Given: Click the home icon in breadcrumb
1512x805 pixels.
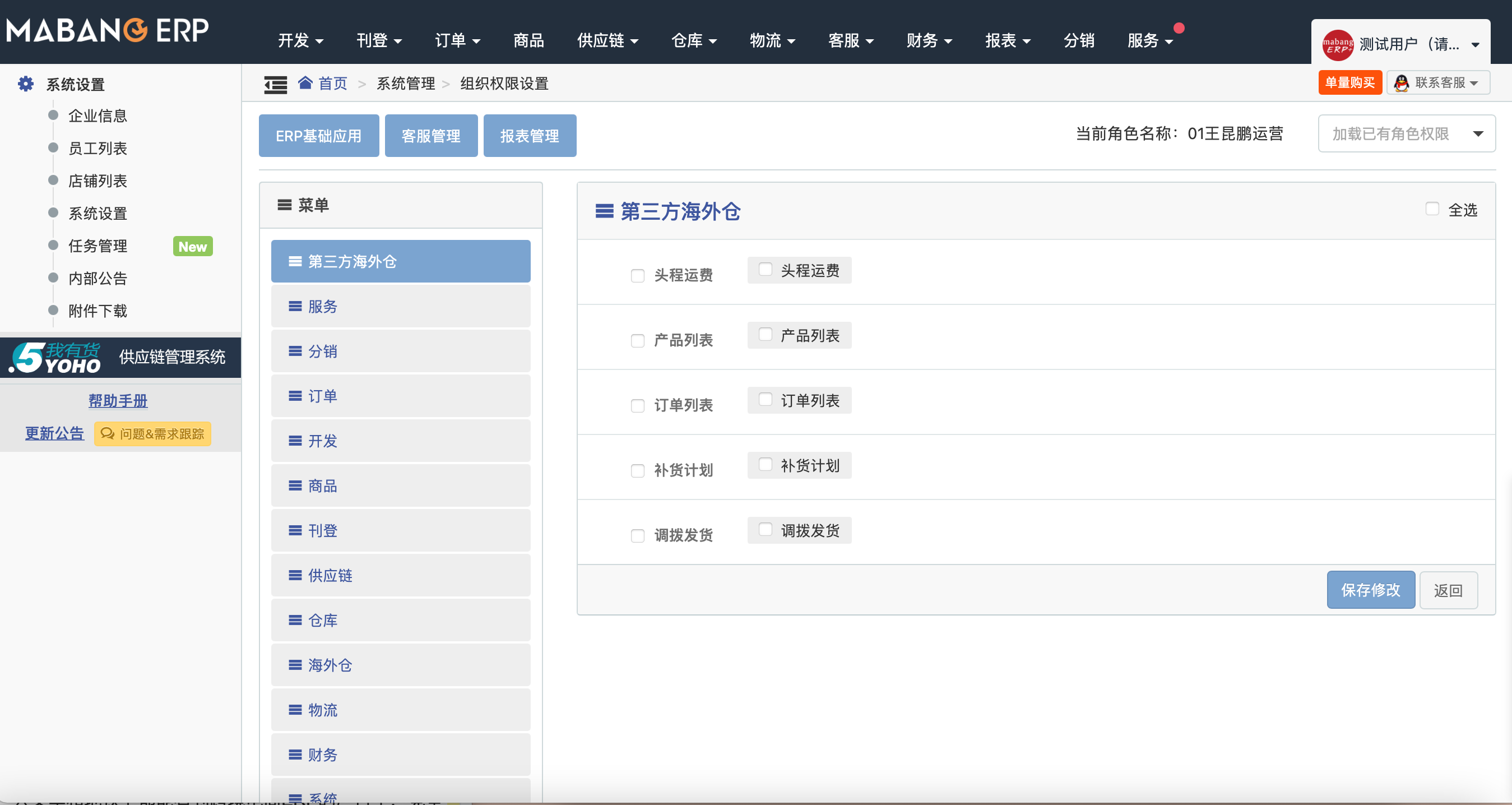Looking at the screenshot, I should point(305,83).
